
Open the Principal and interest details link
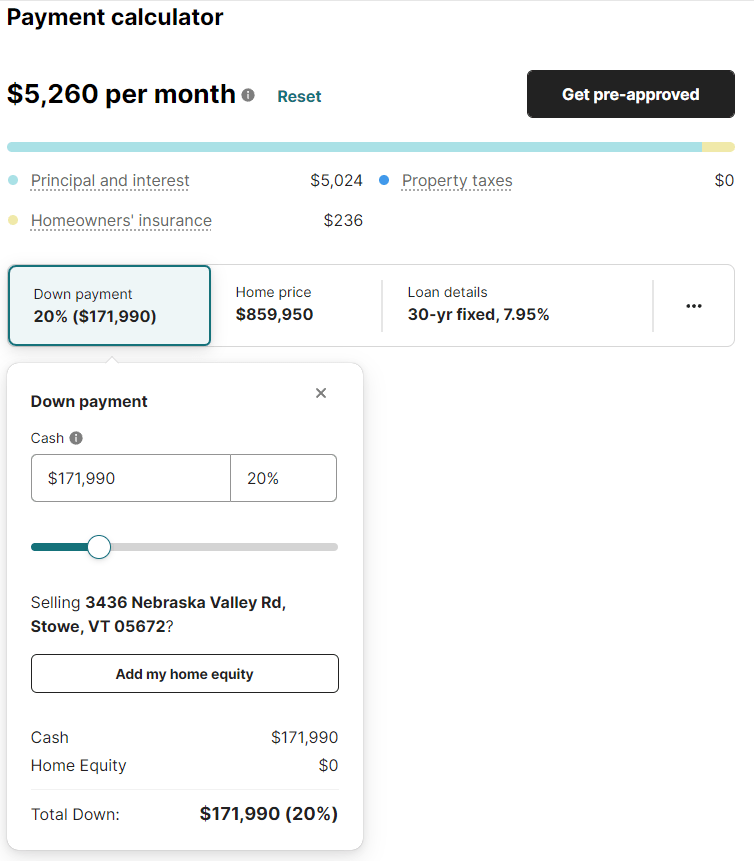pos(109,180)
